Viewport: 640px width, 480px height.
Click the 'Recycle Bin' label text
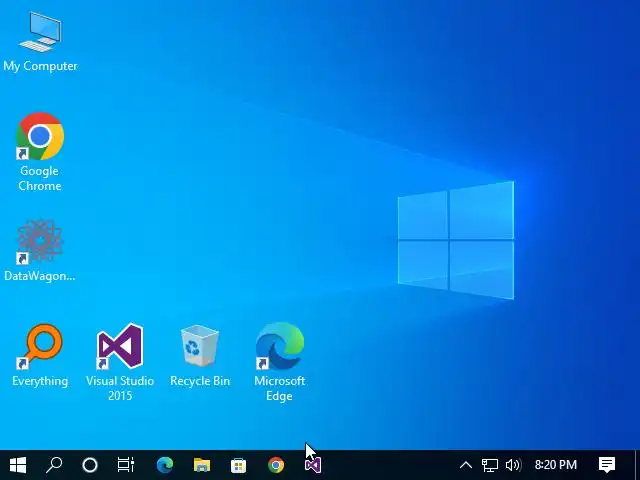pyautogui.click(x=200, y=381)
